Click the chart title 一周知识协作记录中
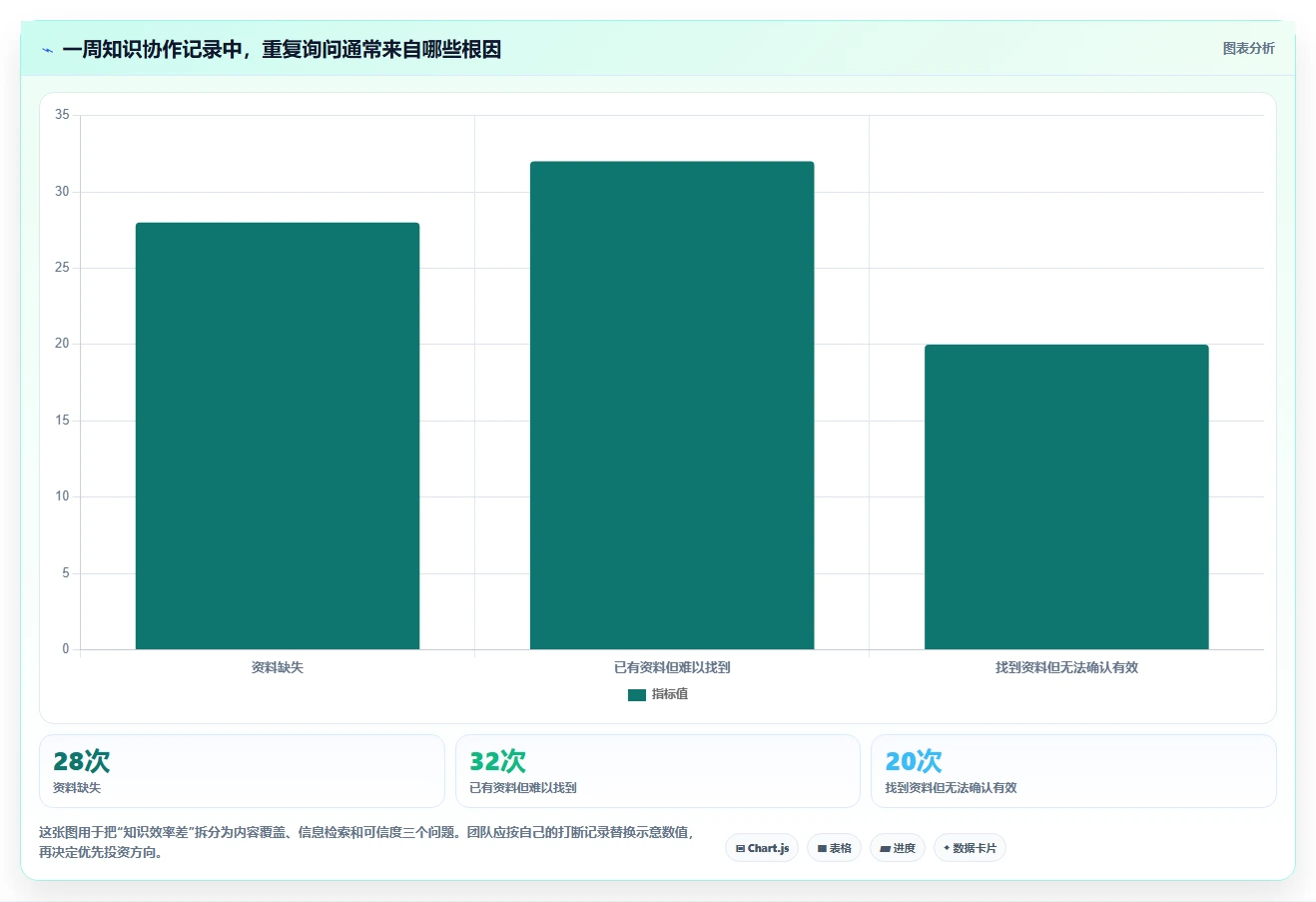The height and width of the screenshot is (902, 1316). pyautogui.click(x=282, y=49)
